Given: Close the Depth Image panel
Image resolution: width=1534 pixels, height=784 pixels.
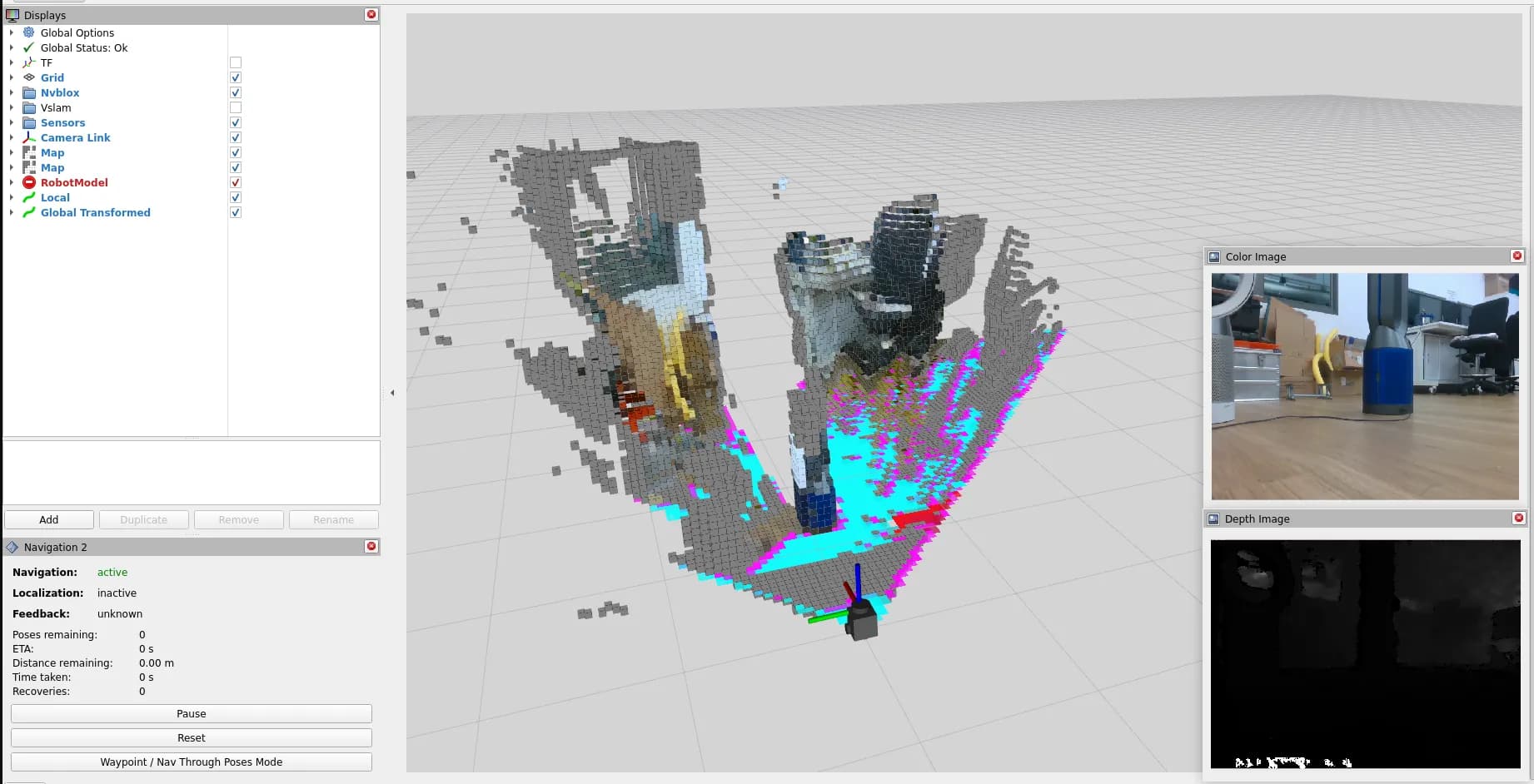Looking at the screenshot, I should [x=1518, y=518].
